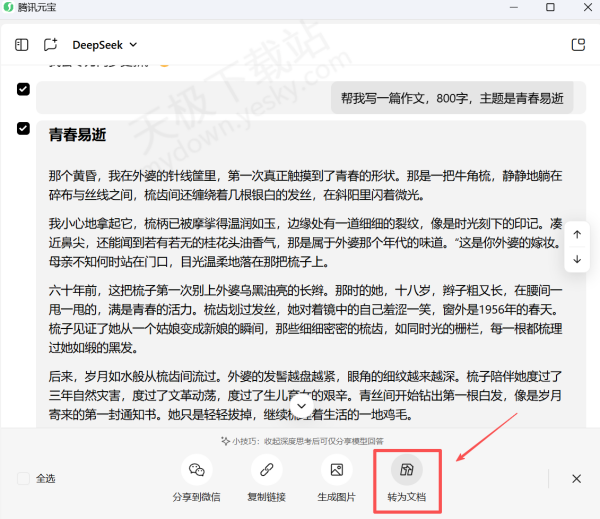Open the DeepSeek model dropdown

(105, 45)
